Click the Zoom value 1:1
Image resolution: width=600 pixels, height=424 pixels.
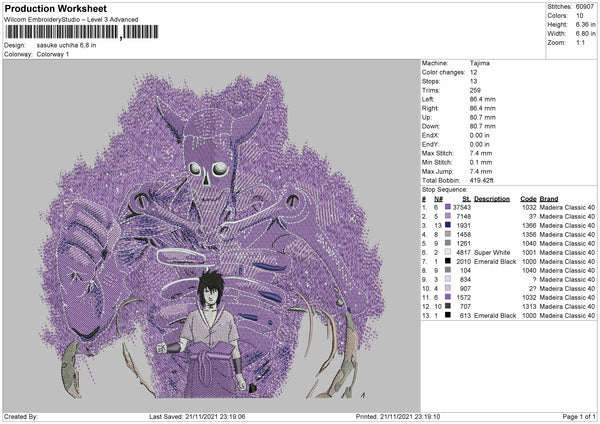tap(580, 42)
